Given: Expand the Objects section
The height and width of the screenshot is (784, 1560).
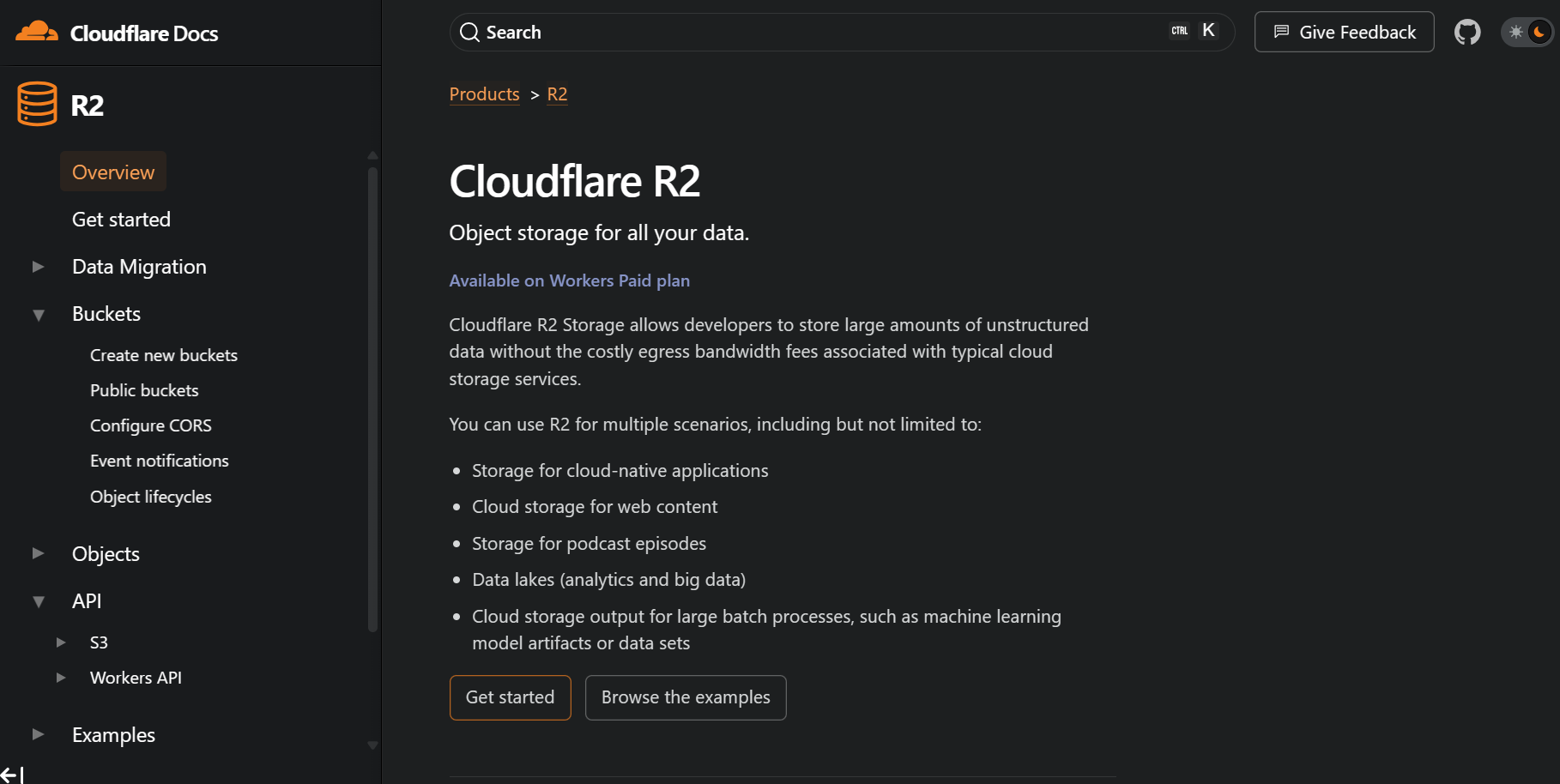Looking at the screenshot, I should point(39,553).
